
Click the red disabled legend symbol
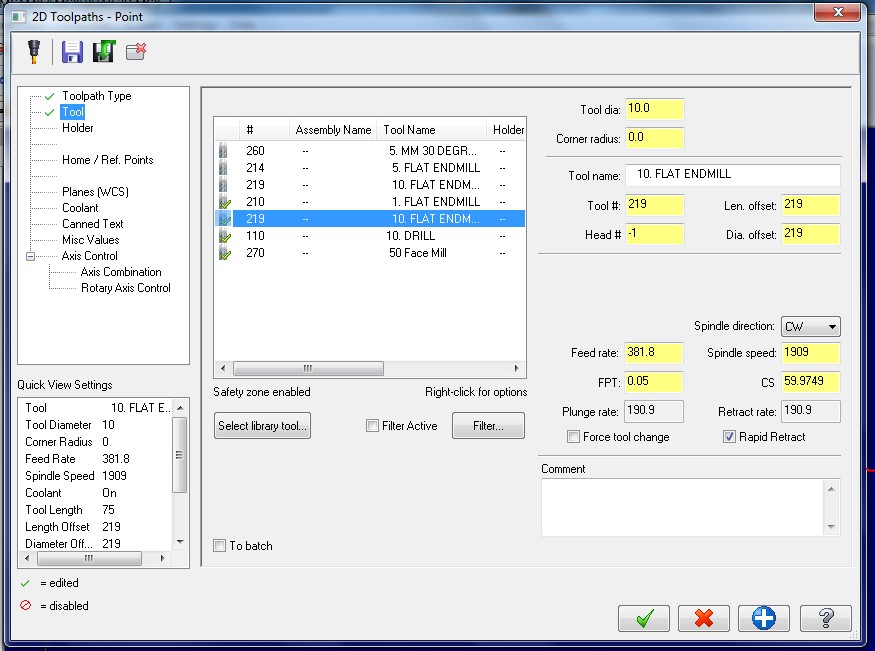[25, 605]
